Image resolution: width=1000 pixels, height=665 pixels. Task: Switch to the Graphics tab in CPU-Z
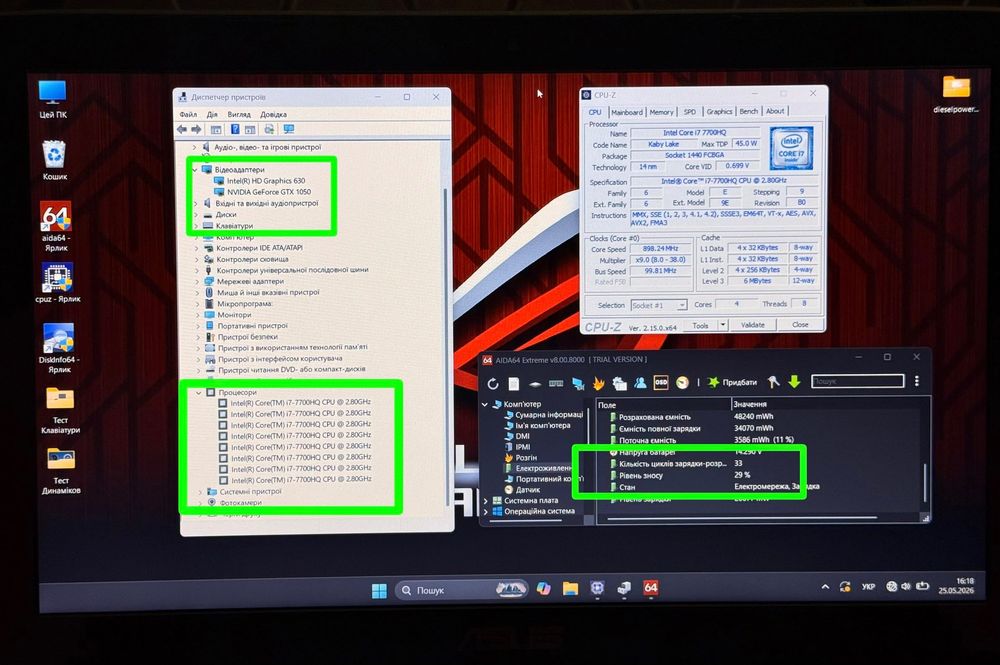tap(719, 112)
